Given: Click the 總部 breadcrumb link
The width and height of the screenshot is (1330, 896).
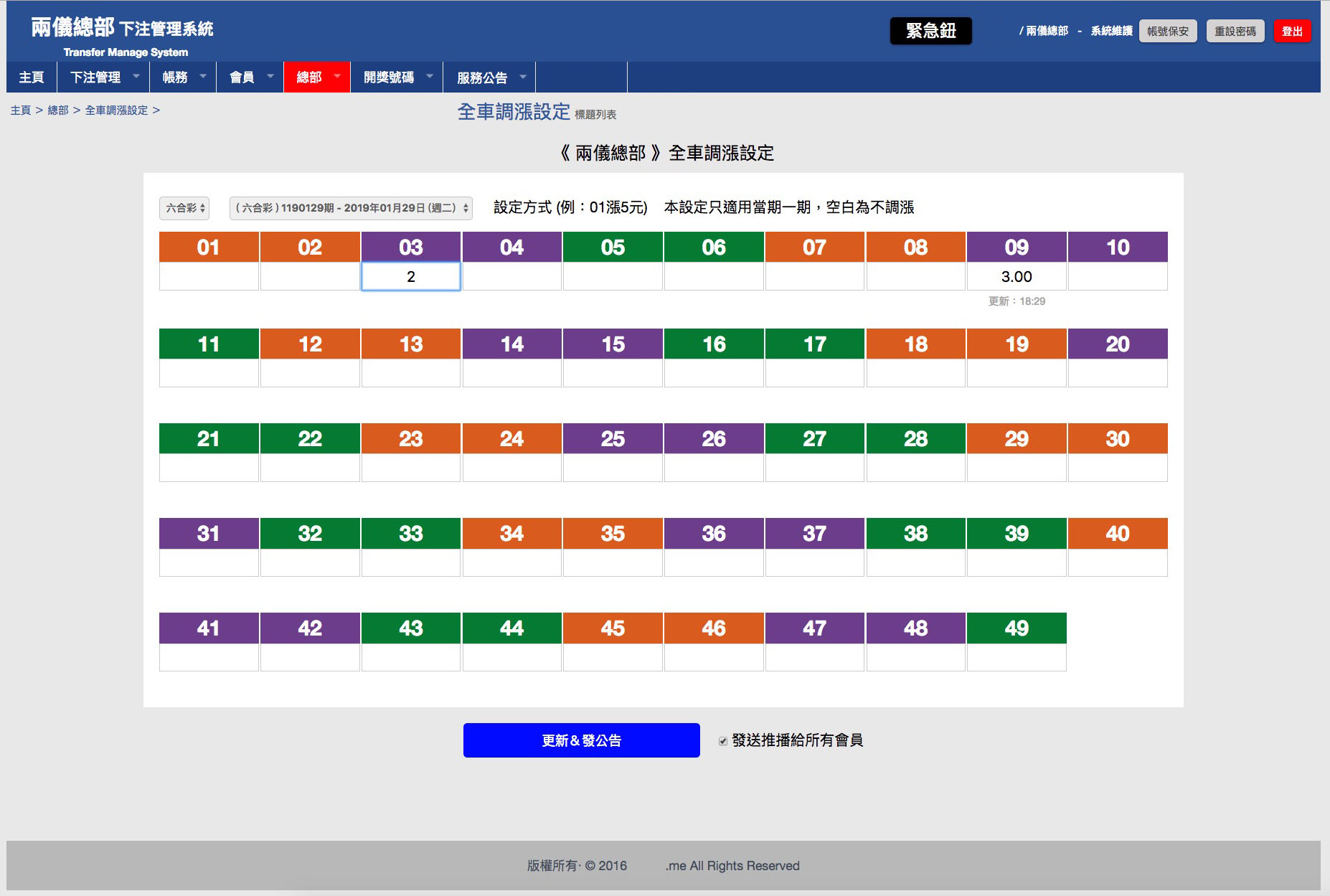Looking at the screenshot, I should coord(58,110).
